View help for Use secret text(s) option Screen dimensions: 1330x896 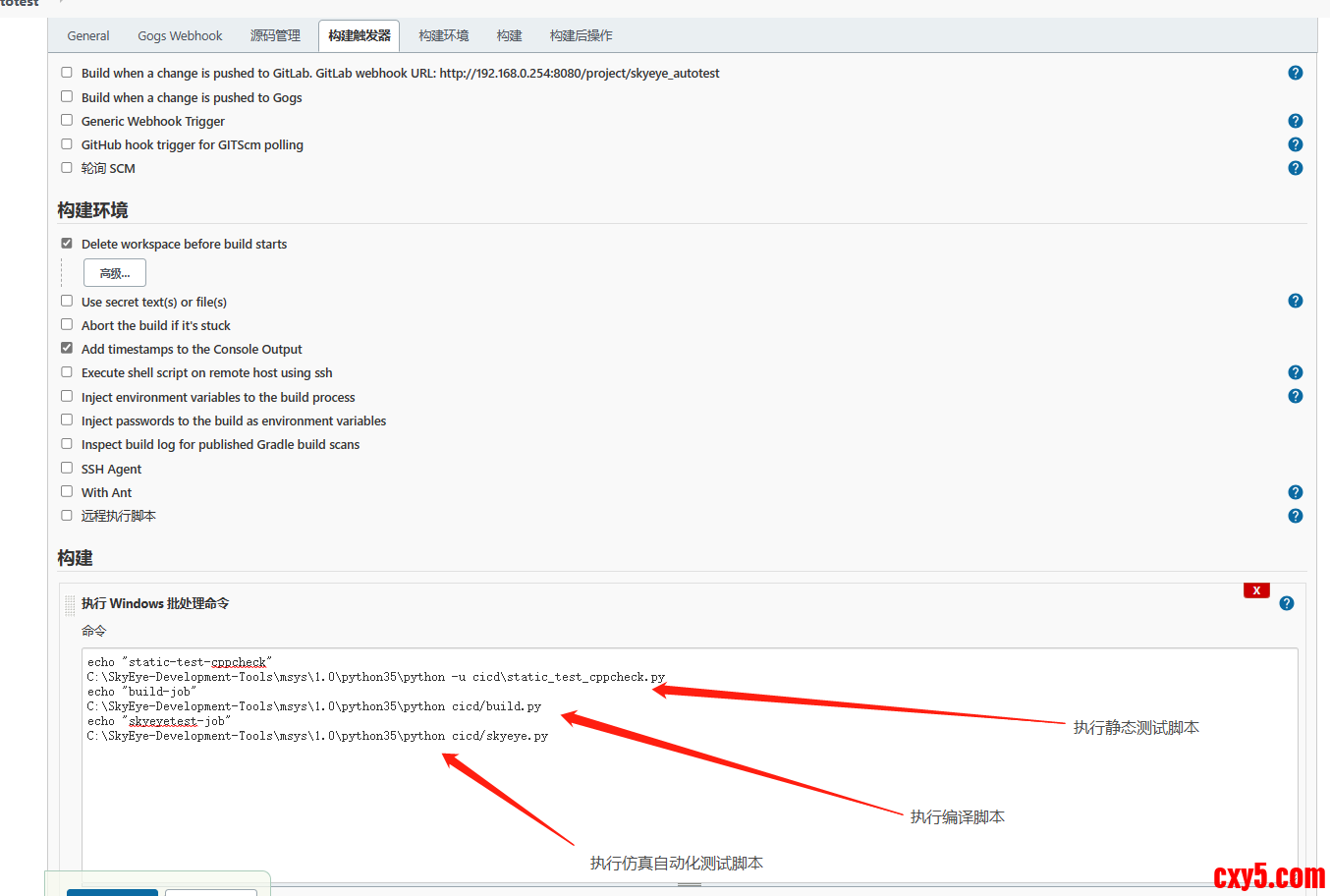(x=1295, y=301)
